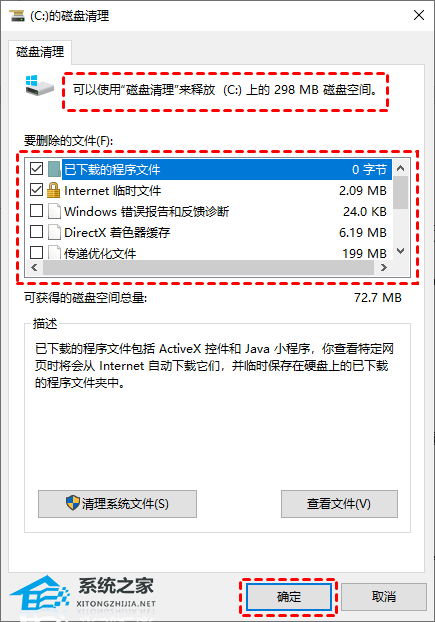Screen dimensions: 435x622
Task: Click the horizontal scrollbar right arrow
Action: (383, 268)
